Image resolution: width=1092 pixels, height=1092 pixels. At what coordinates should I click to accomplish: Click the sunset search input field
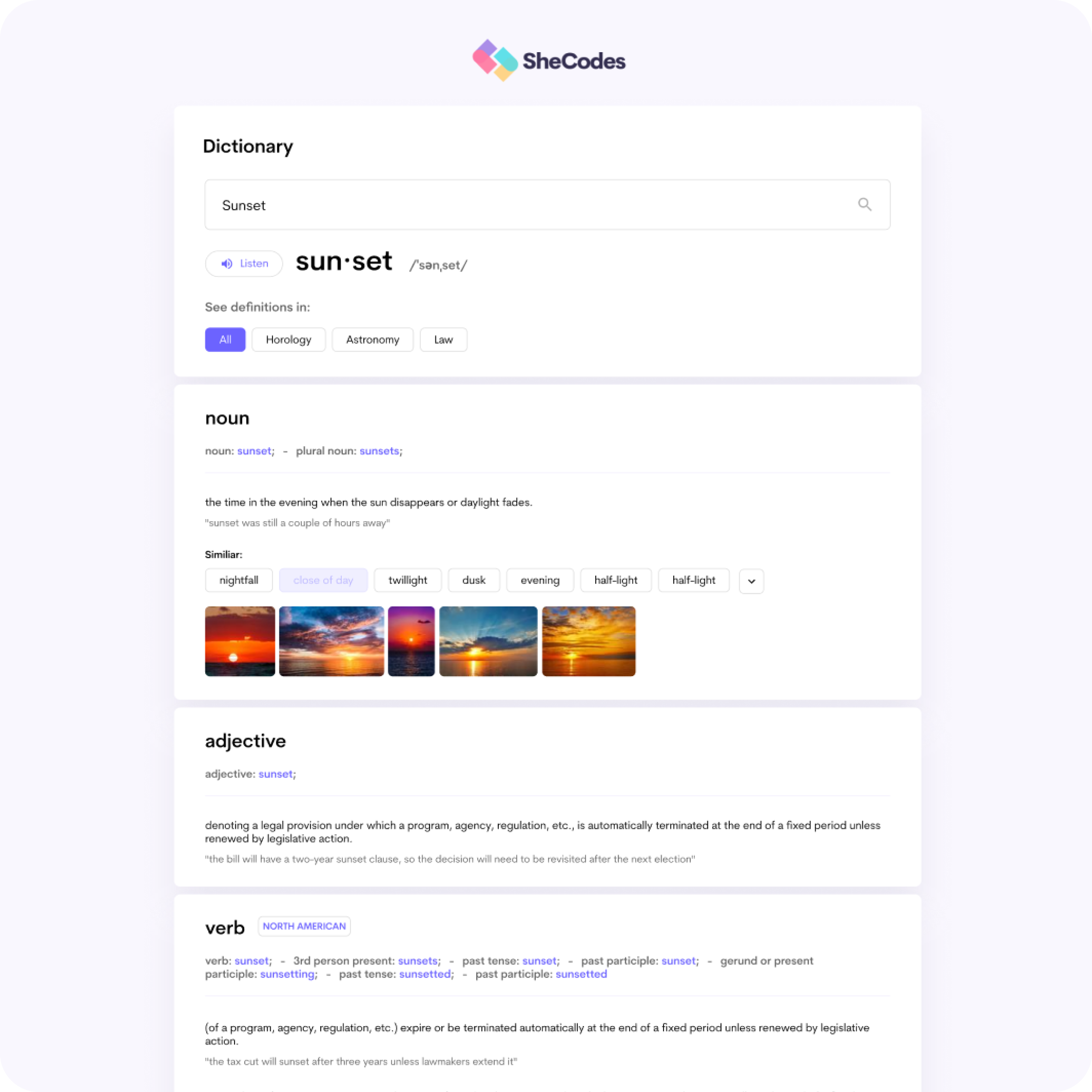click(x=546, y=205)
